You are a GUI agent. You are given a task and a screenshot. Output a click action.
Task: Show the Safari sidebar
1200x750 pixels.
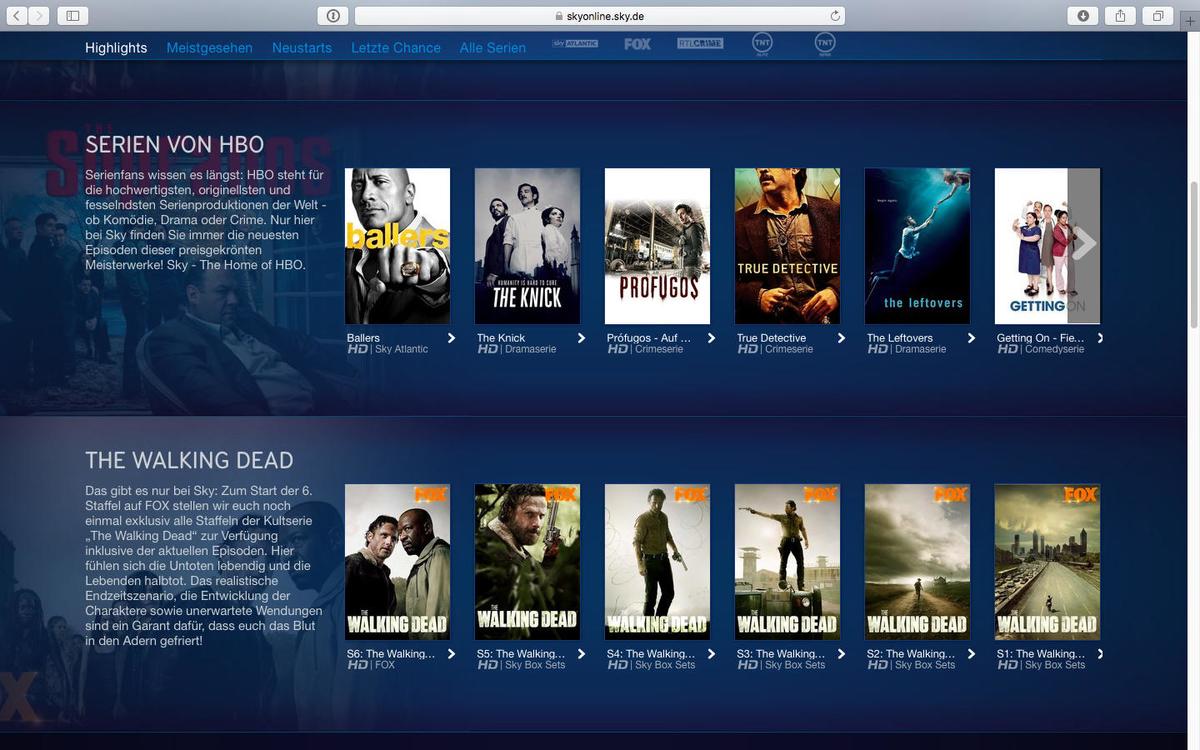click(73, 15)
